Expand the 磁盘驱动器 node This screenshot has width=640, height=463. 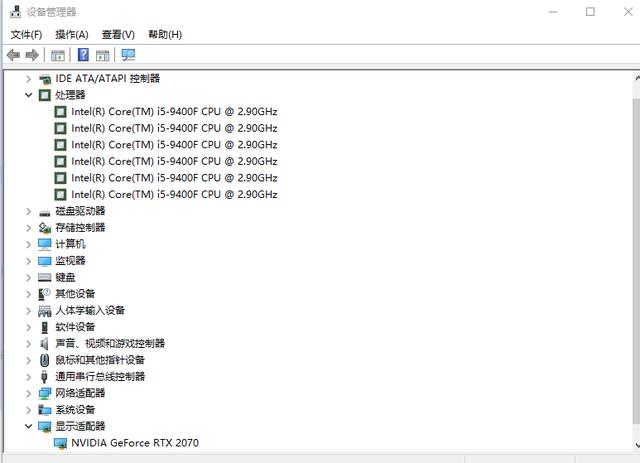tap(29, 211)
